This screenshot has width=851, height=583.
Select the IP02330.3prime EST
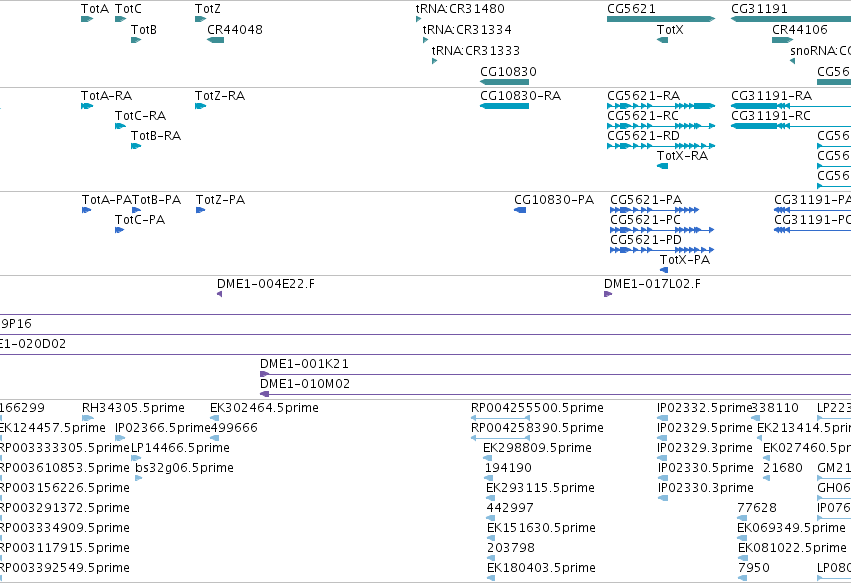[663, 498]
